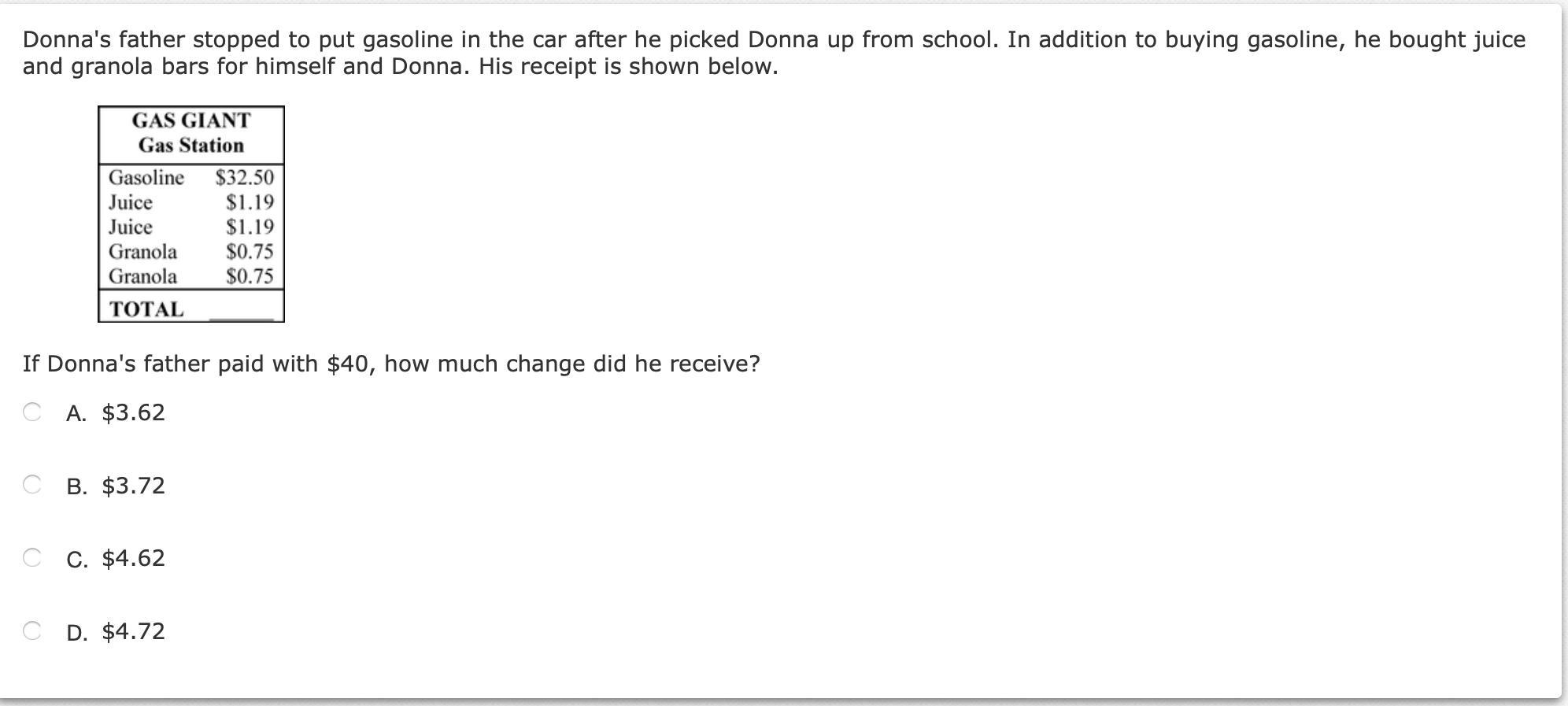Viewport: 1568px width, 706px height.
Task: Click the Gasoline $32.50 price
Action: pyautogui.click(x=244, y=177)
